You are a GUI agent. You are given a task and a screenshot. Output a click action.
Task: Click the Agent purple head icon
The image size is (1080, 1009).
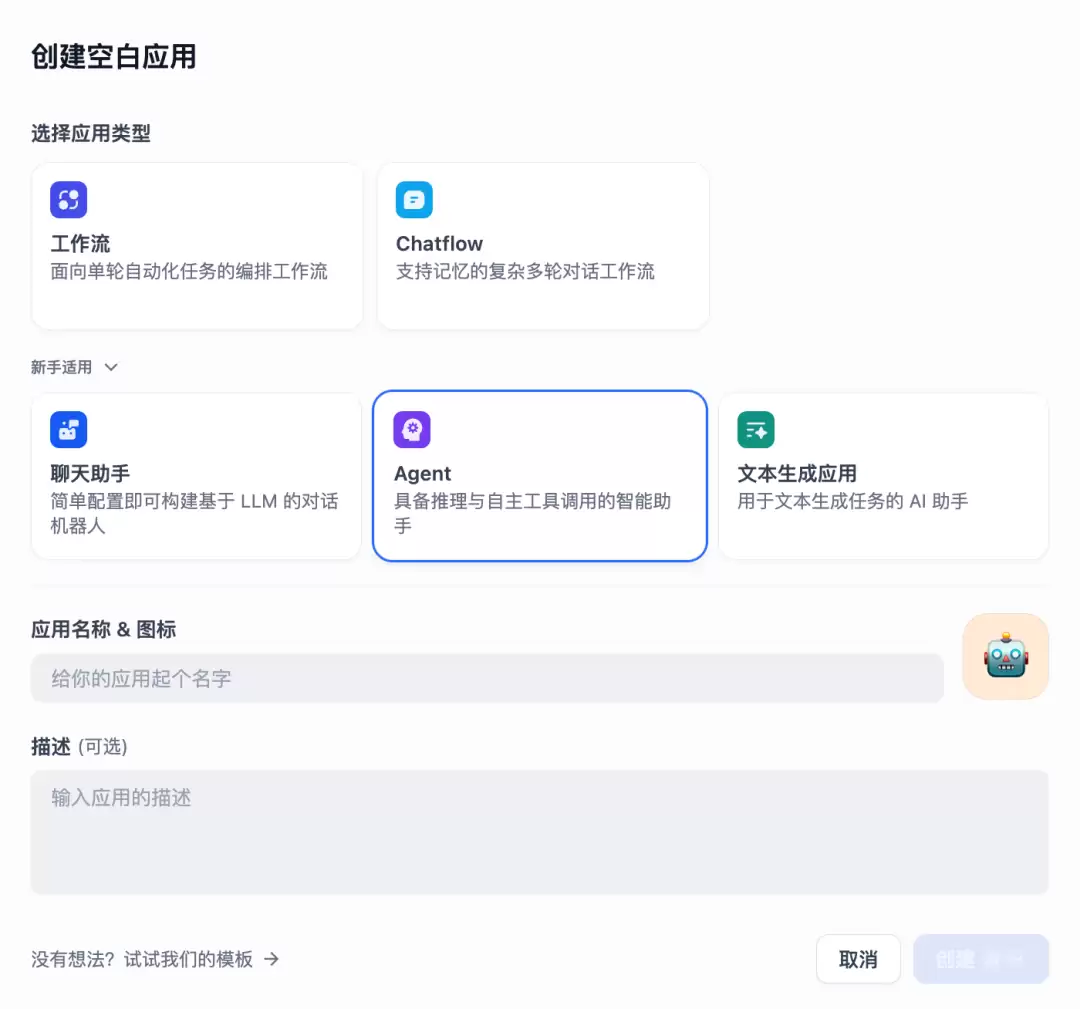pos(412,430)
